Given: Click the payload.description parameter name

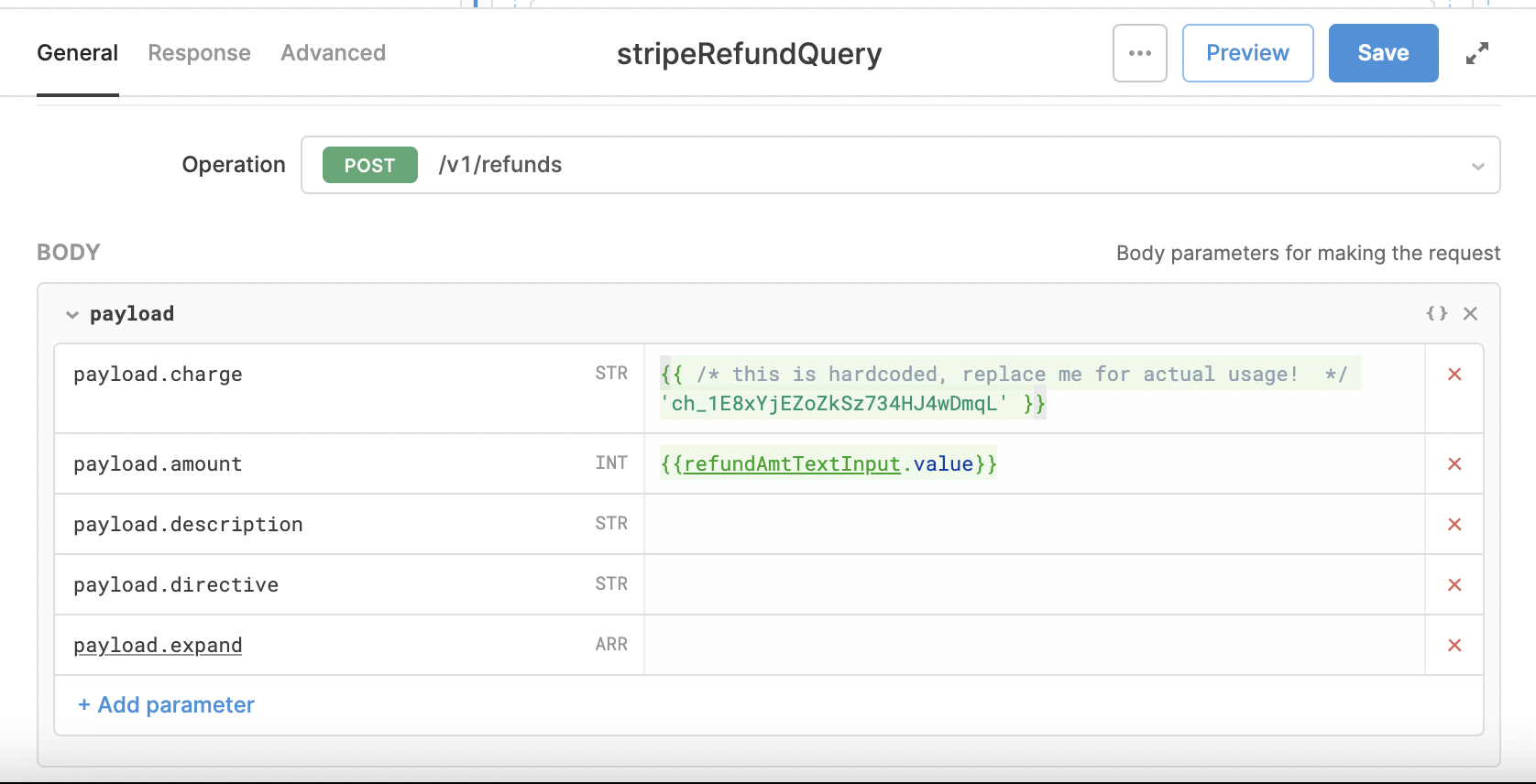Looking at the screenshot, I should click(188, 524).
